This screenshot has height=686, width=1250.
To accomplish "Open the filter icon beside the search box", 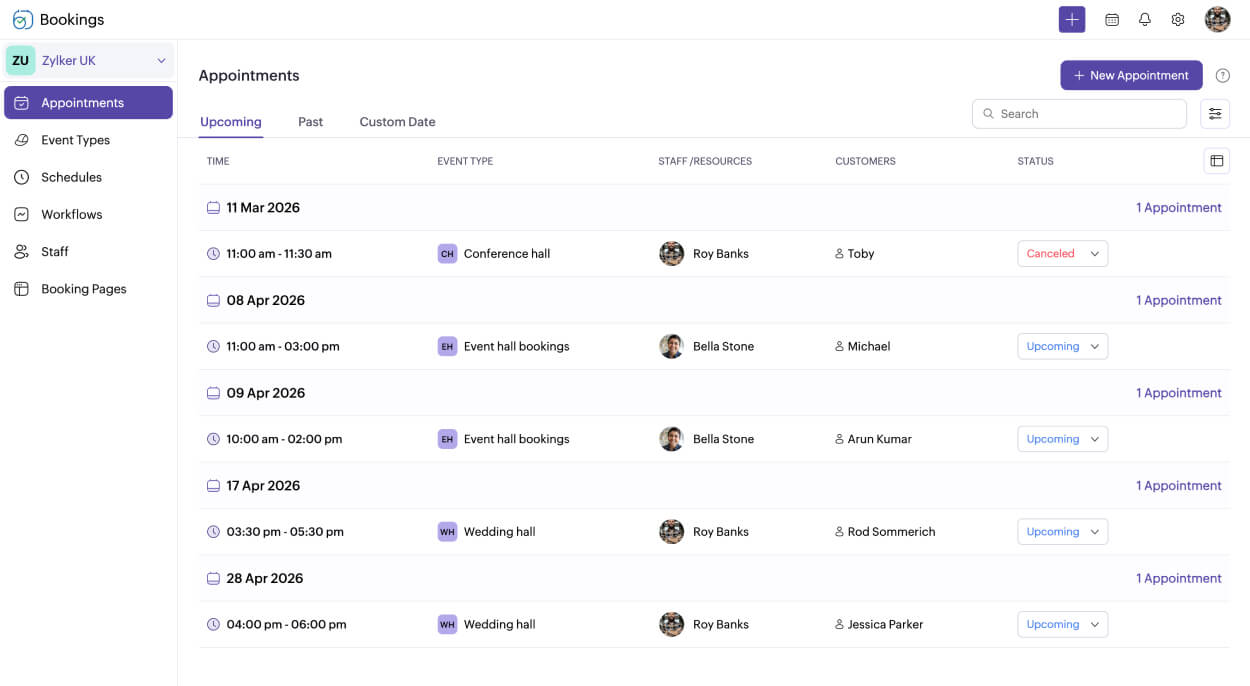I will pyautogui.click(x=1215, y=113).
